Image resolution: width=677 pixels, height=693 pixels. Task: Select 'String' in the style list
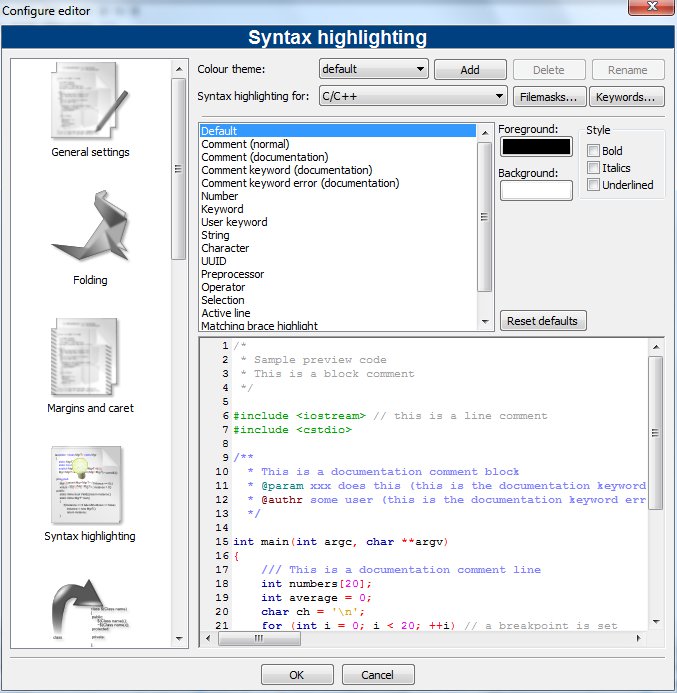click(x=338, y=235)
